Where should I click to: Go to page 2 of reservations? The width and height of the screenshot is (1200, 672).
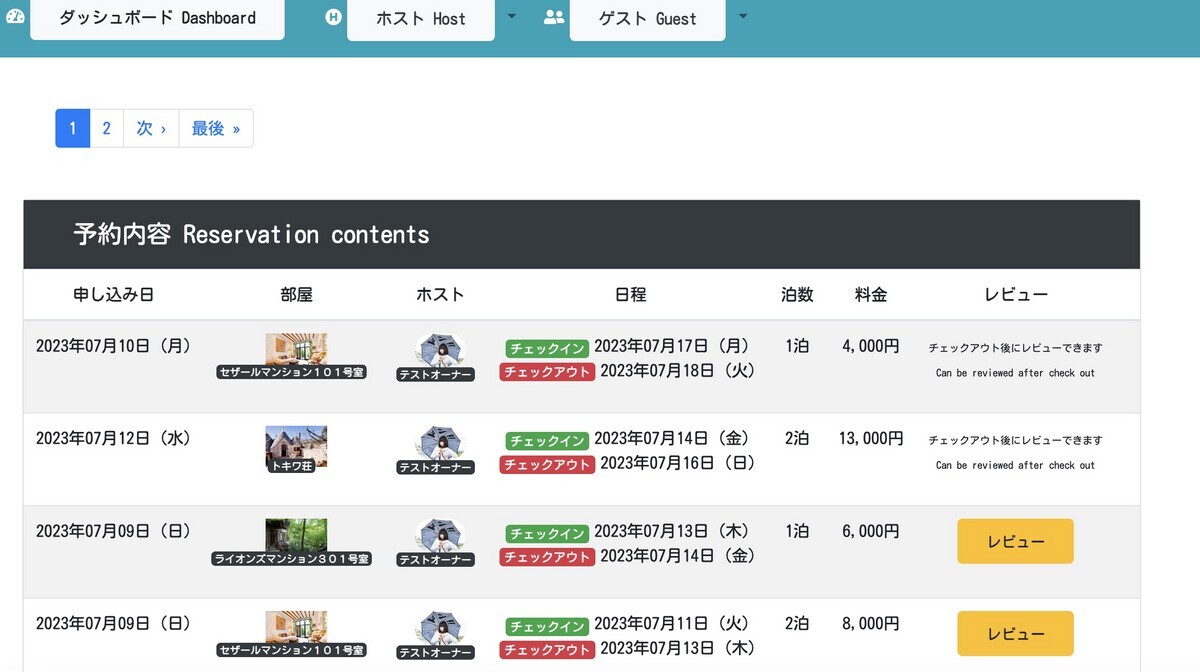(106, 128)
